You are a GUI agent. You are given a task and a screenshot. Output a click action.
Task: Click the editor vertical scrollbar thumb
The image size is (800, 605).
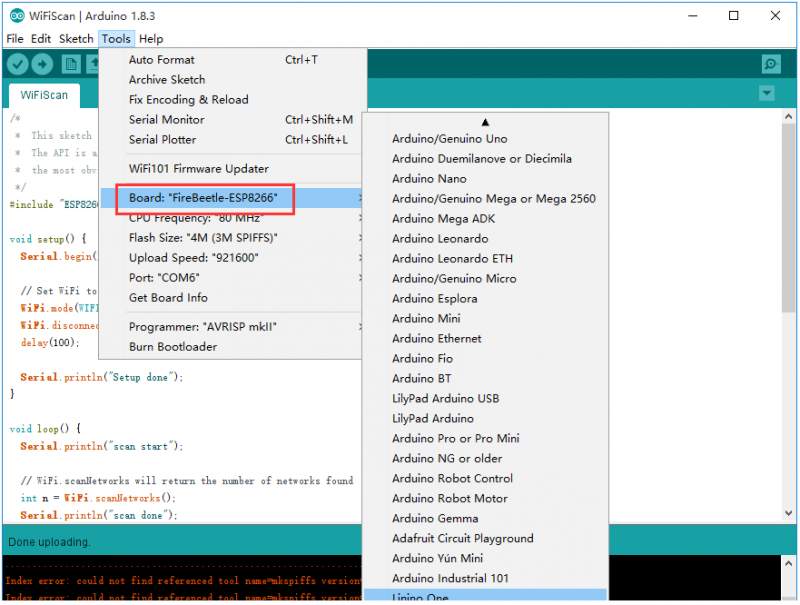point(788,218)
